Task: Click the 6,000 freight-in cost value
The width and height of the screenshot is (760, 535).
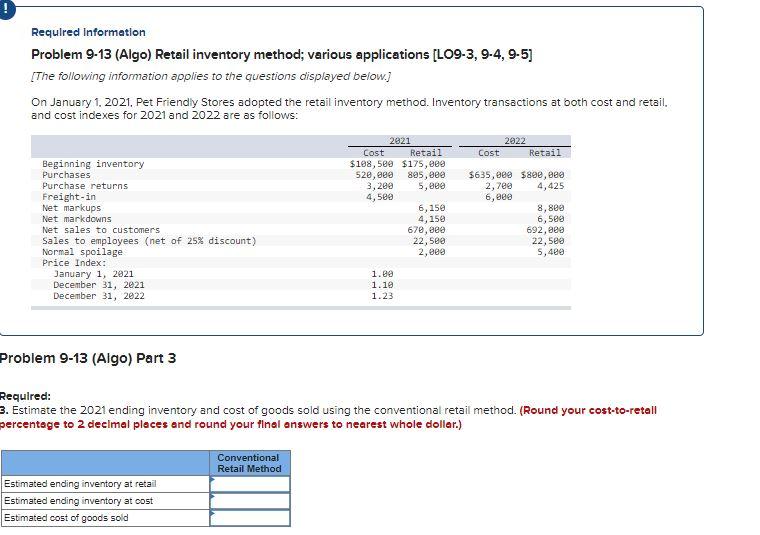Action: tap(499, 197)
